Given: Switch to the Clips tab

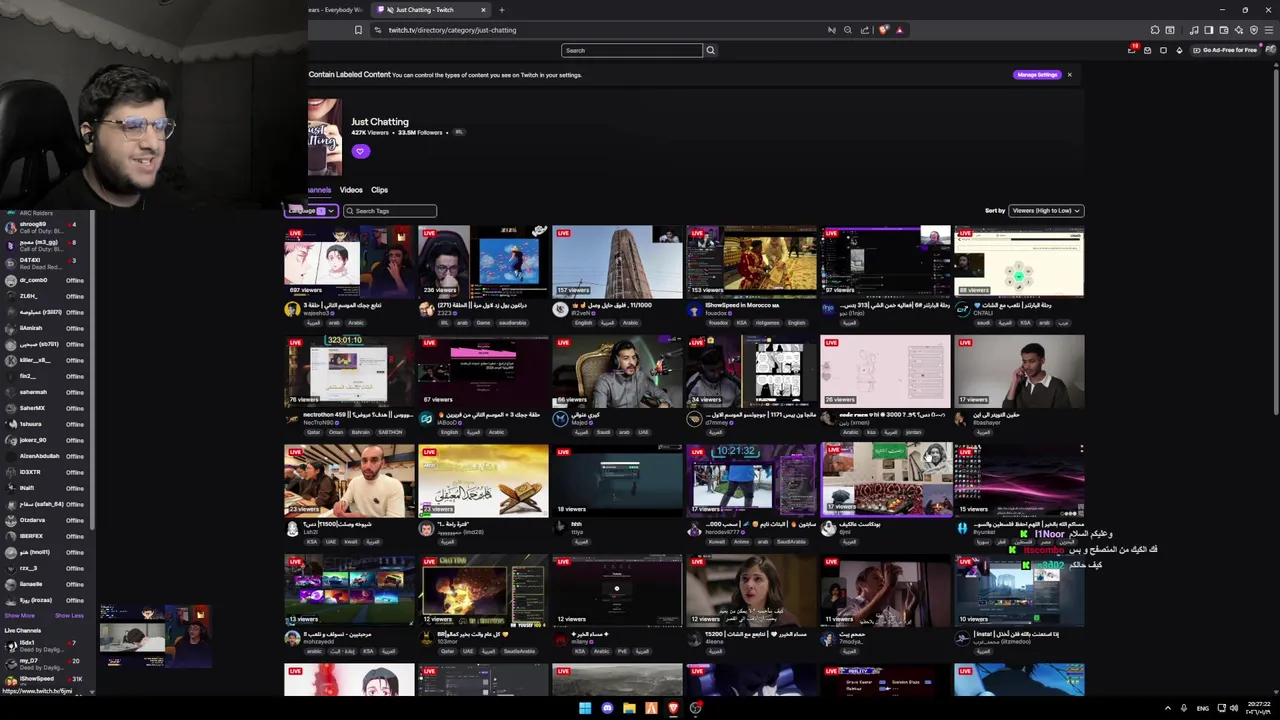Looking at the screenshot, I should [380, 190].
